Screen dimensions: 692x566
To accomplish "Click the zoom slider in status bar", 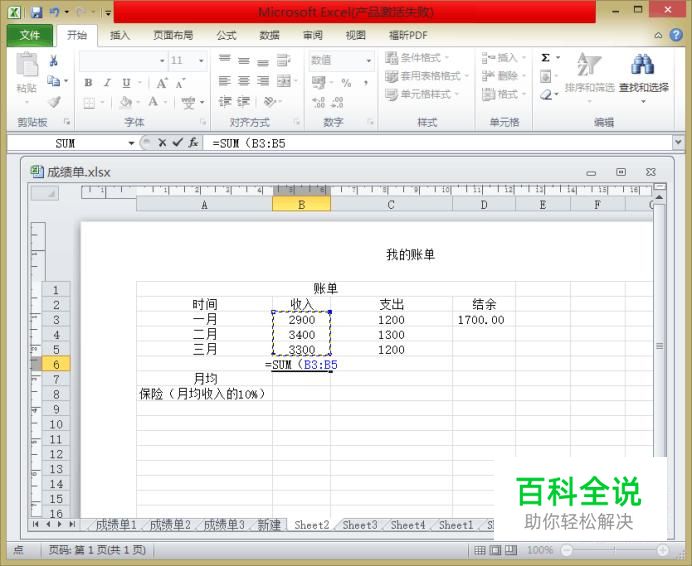I will pos(614,550).
